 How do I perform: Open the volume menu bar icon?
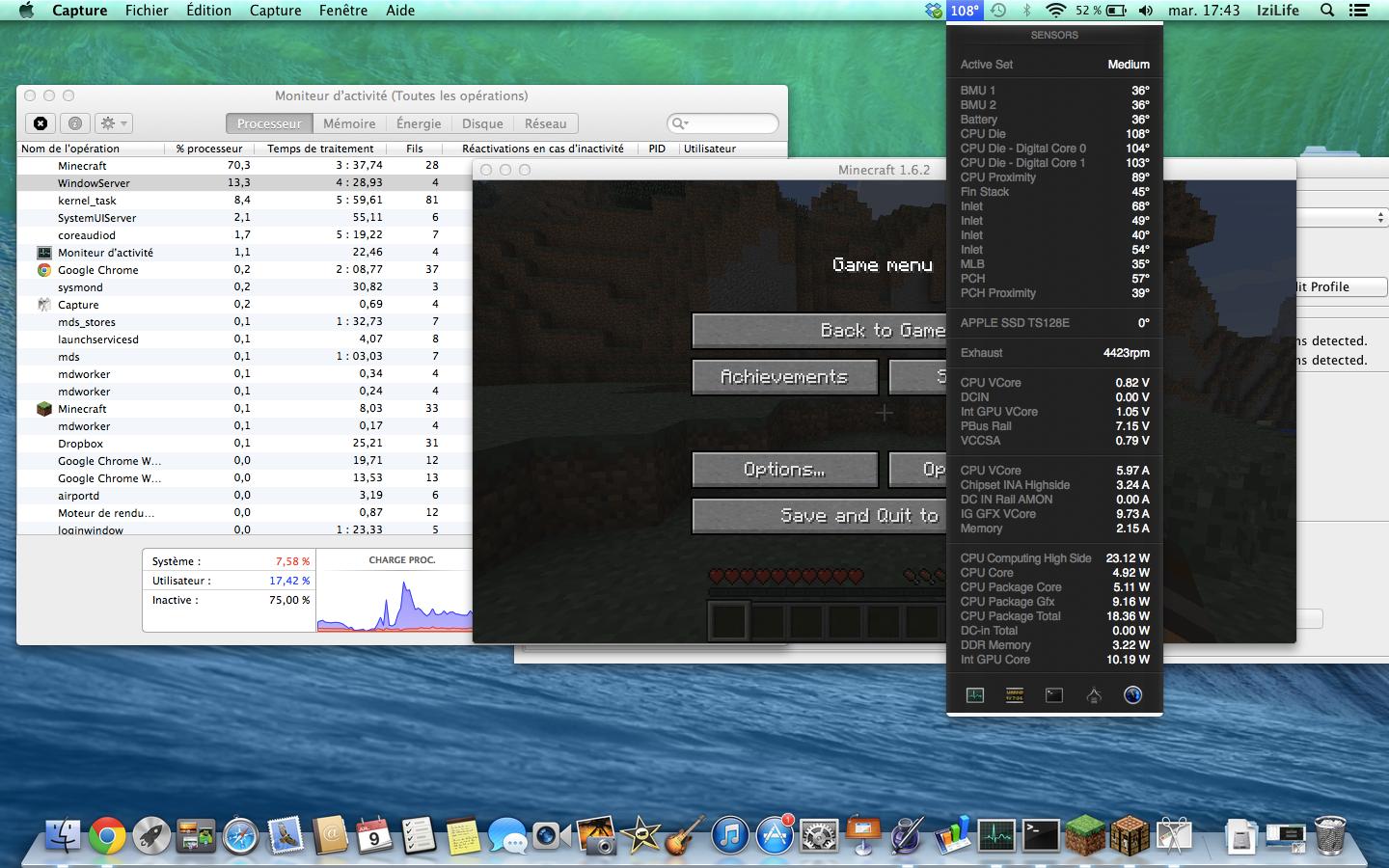click(x=1145, y=11)
